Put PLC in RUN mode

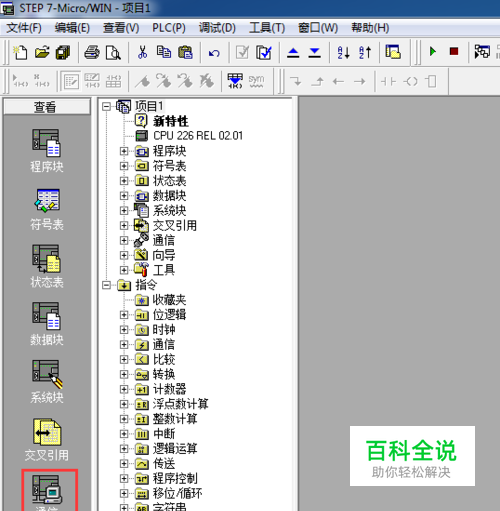point(433,52)
